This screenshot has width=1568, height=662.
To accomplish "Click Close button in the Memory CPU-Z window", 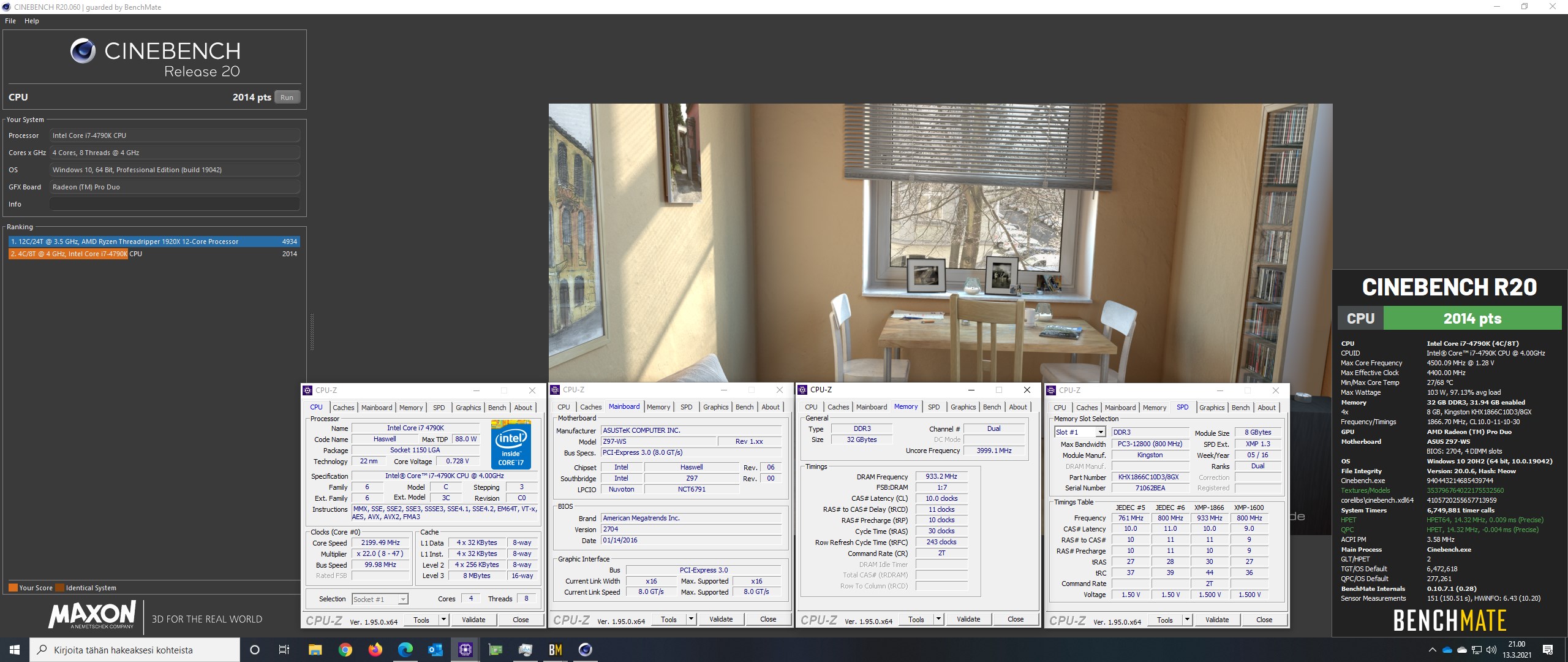I will pyautogui.click(x=1016, y=619).
